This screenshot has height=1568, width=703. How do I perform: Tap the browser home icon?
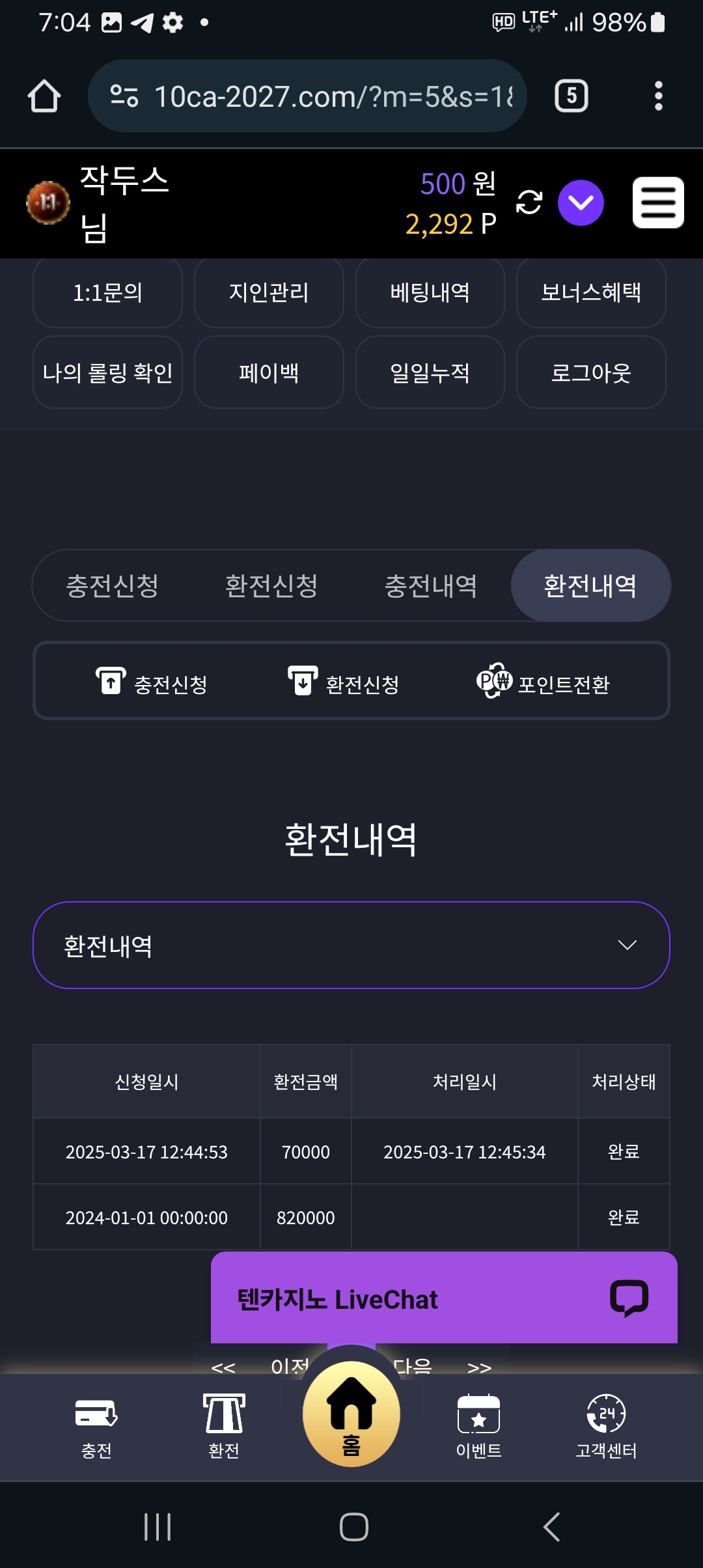click(x=44, y=96)
